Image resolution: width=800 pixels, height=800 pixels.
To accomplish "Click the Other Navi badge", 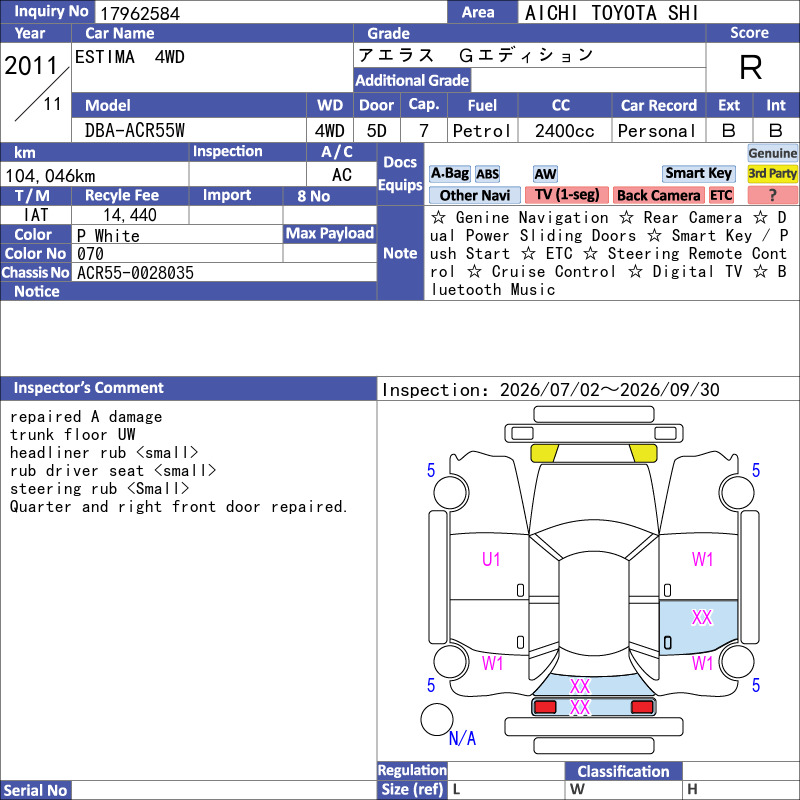I will pos(474,195).
